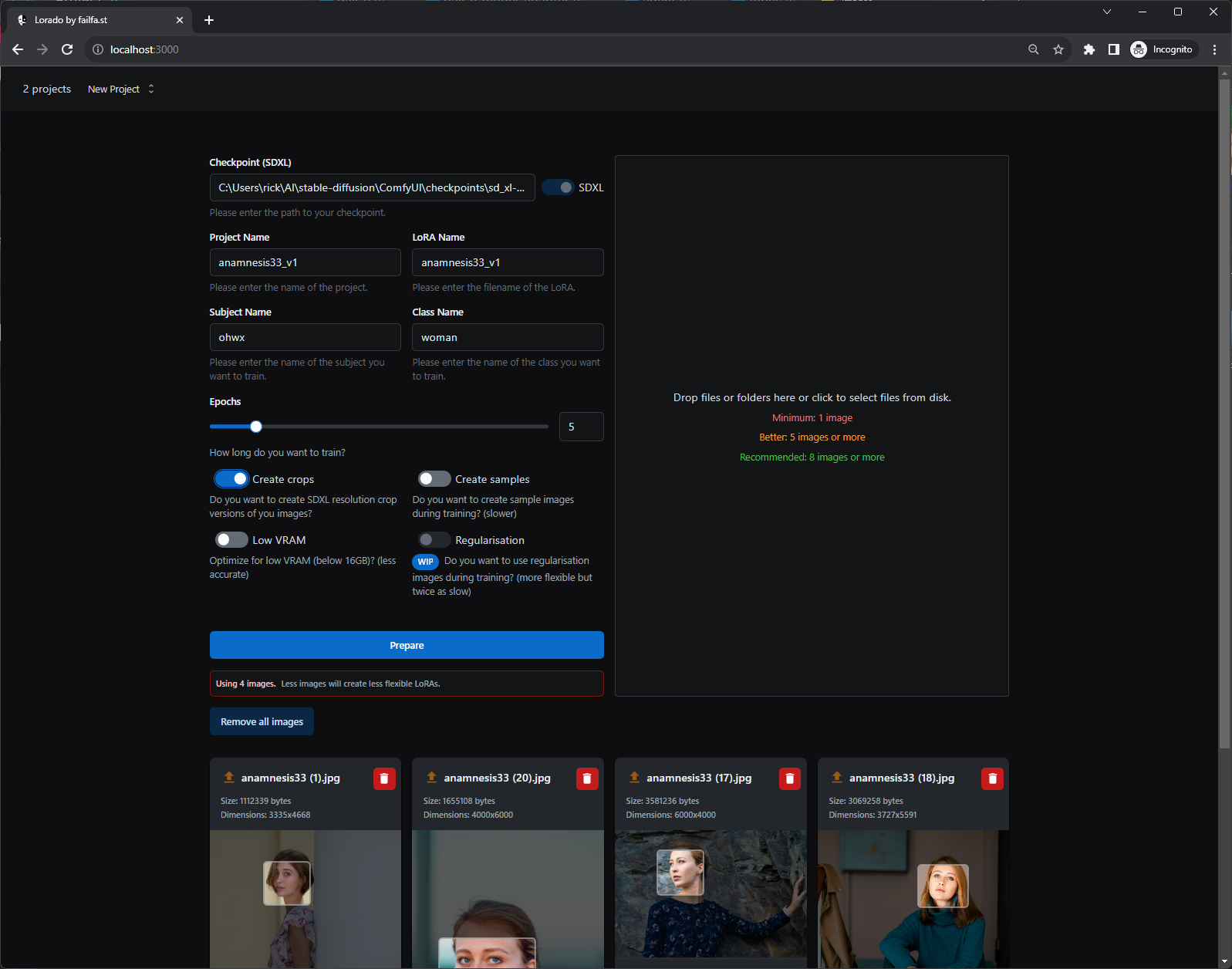Focus the Class Name field containing woman
This screenshot has width=1232, height=969.
[508, 337]
